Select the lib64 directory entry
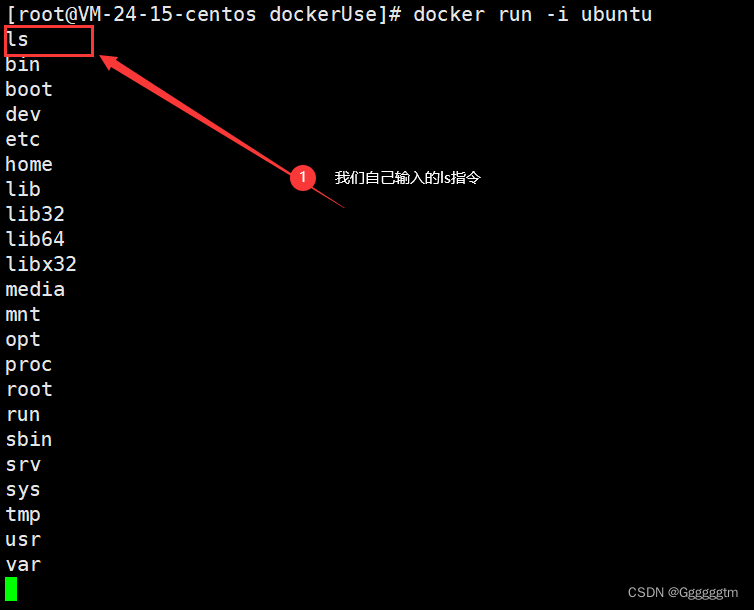Viewport: 754px width, 610px height. pos(35,239)
